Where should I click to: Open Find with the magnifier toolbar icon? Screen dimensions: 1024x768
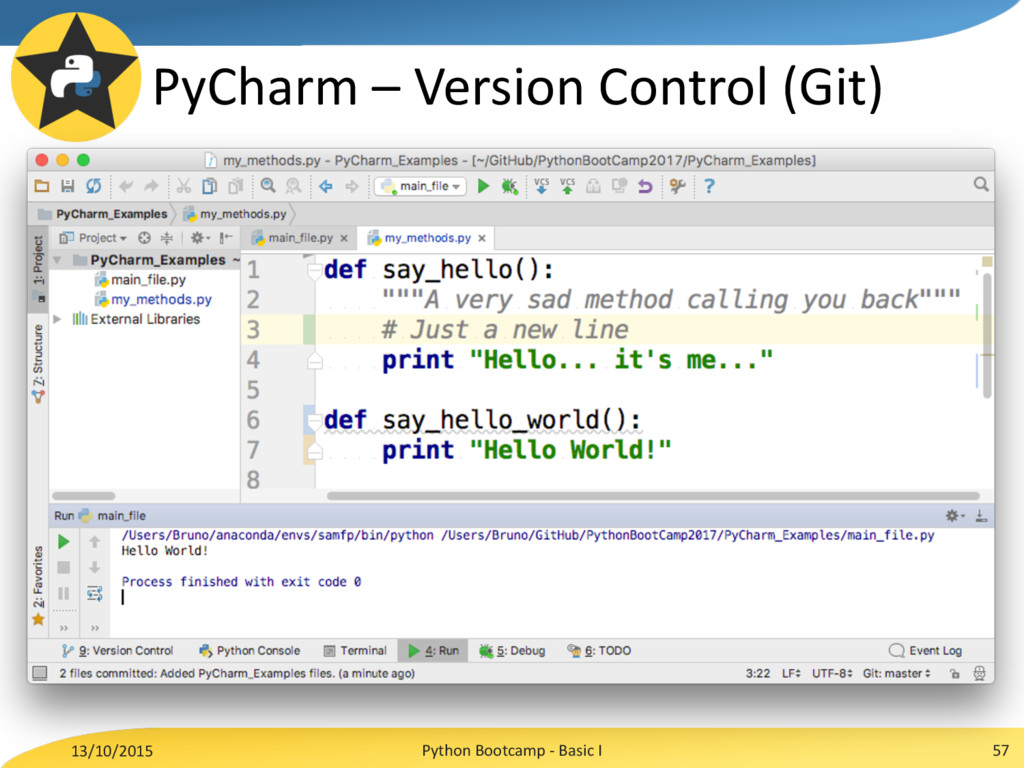(x=268, y=186)
